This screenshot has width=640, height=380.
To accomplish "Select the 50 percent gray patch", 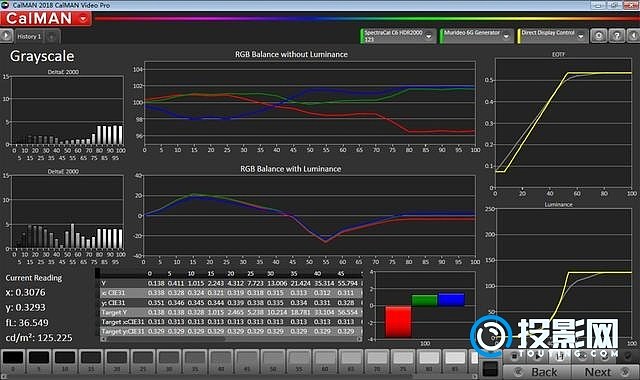I will click(x=273, y=362).
